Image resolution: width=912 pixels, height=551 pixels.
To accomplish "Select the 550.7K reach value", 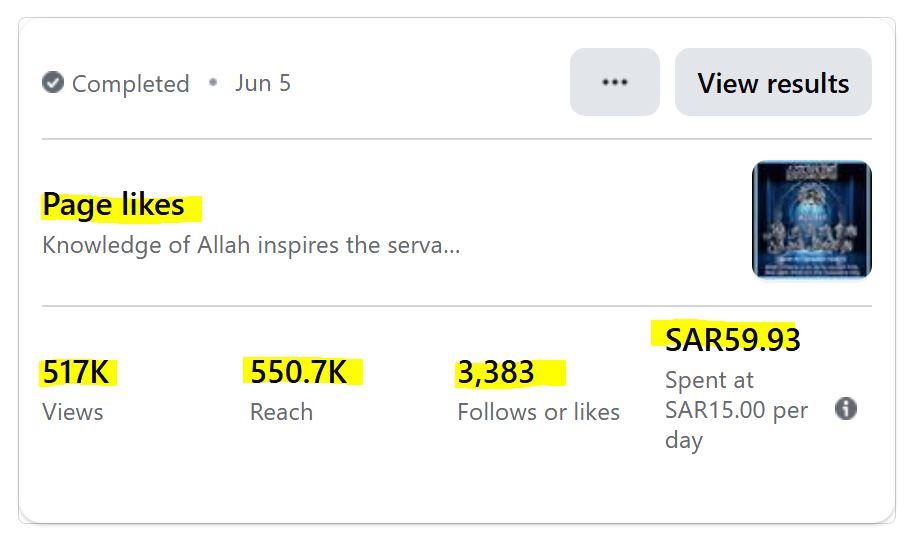I will [299, 373].
